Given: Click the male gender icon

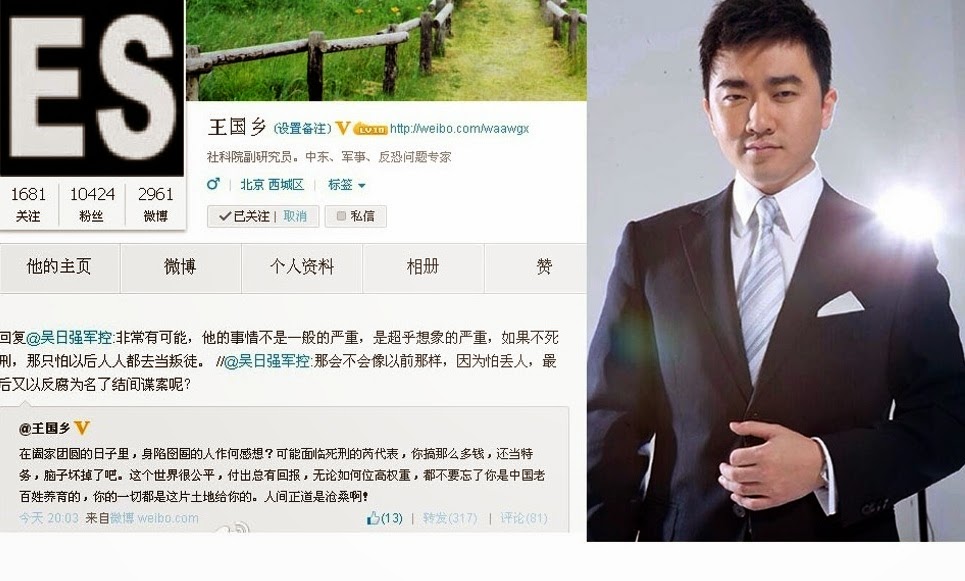Looking at the screenshot, I should tap(214, 184).
